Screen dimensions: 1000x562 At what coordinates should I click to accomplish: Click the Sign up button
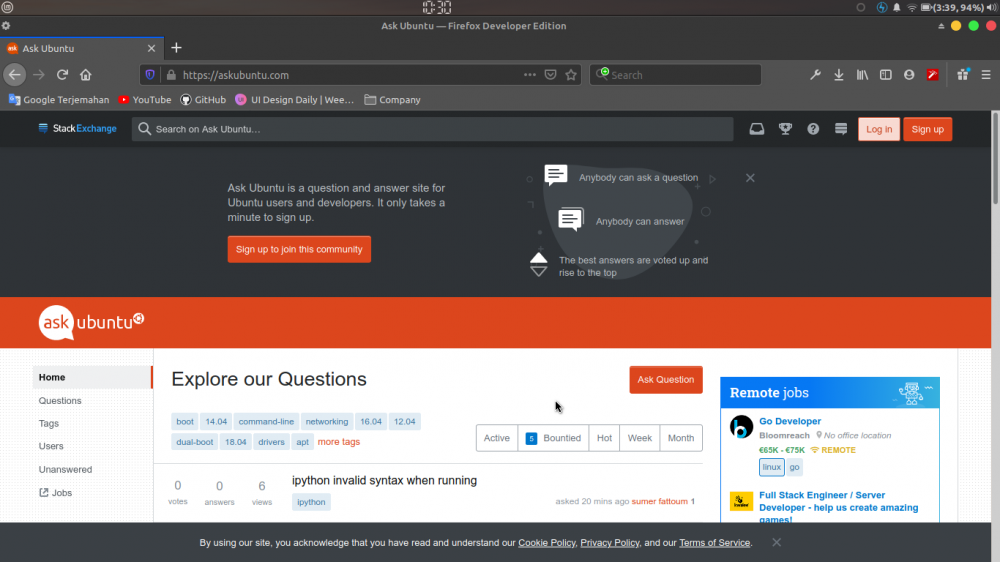927,129
